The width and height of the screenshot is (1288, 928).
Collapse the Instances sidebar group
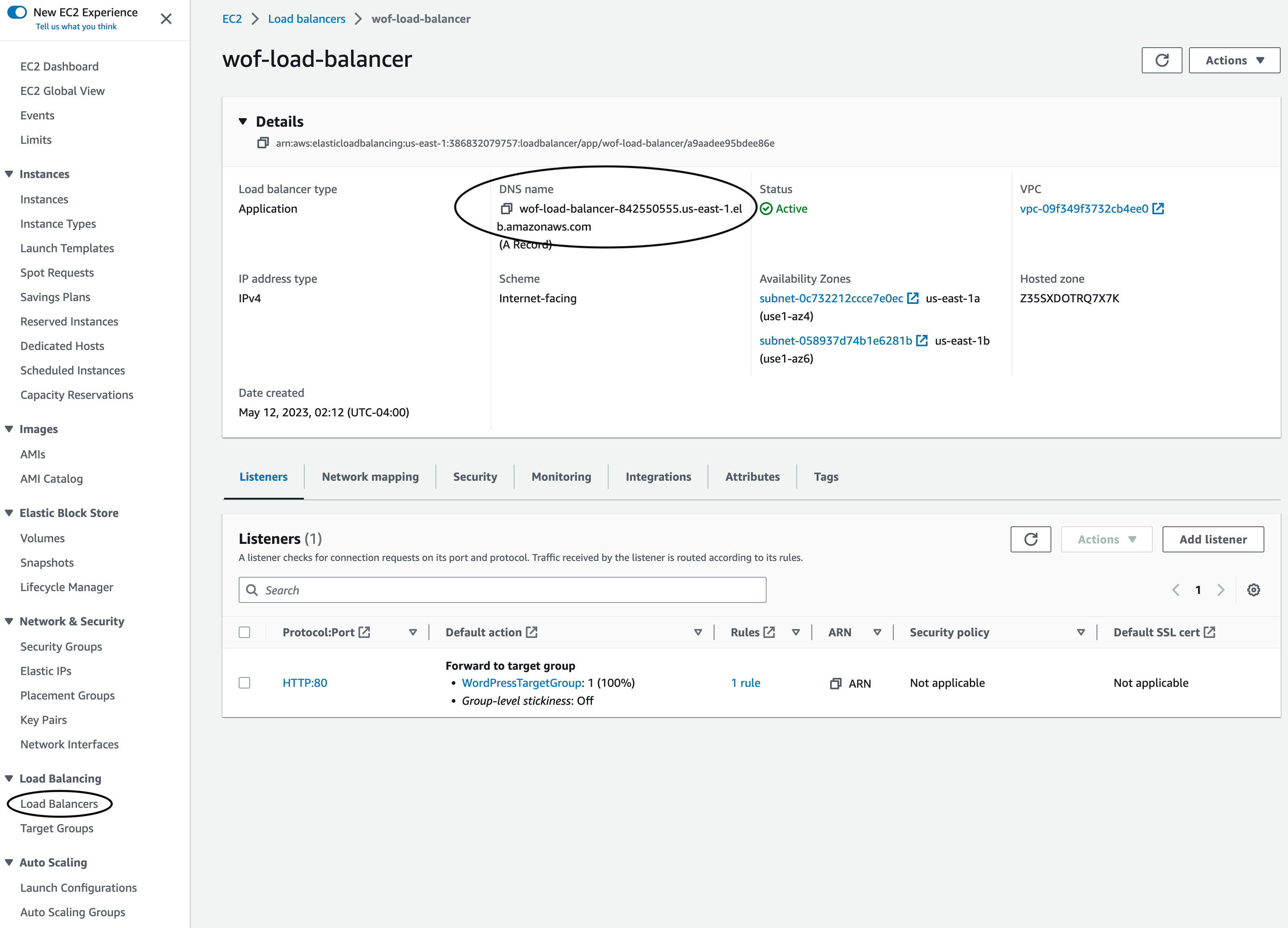click(9, 174)
